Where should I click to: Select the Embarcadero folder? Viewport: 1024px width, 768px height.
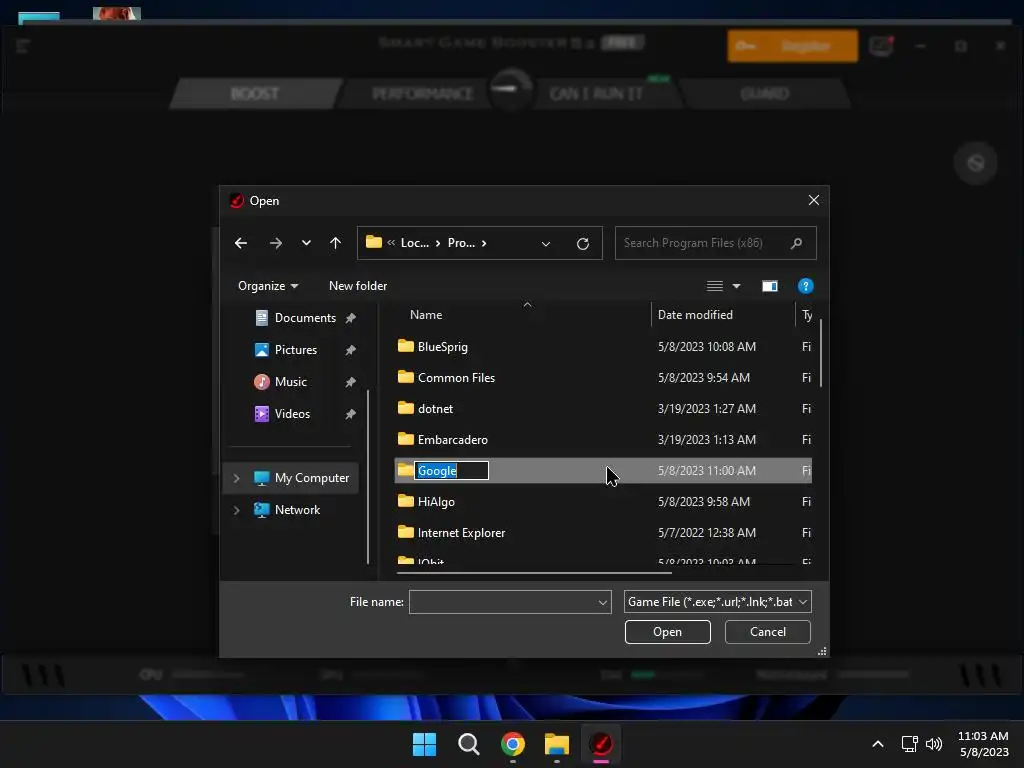[x=452, y=440]
